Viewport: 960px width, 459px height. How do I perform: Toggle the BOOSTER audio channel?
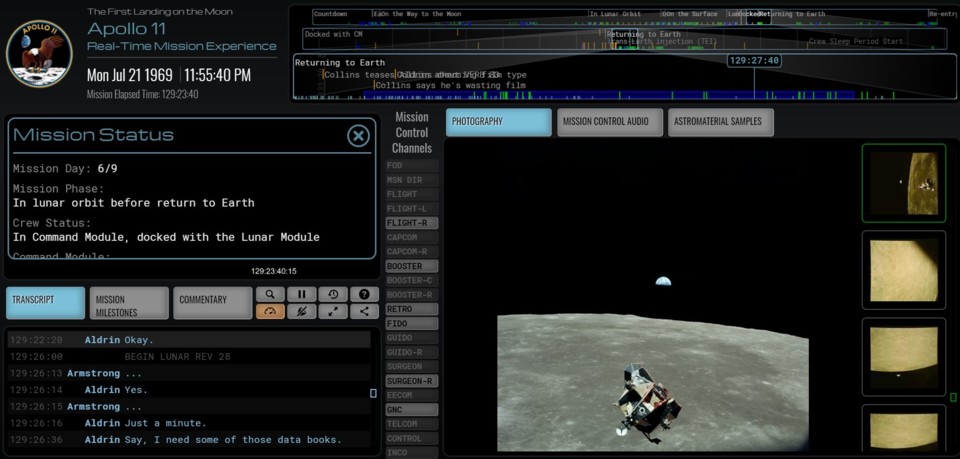411,267
